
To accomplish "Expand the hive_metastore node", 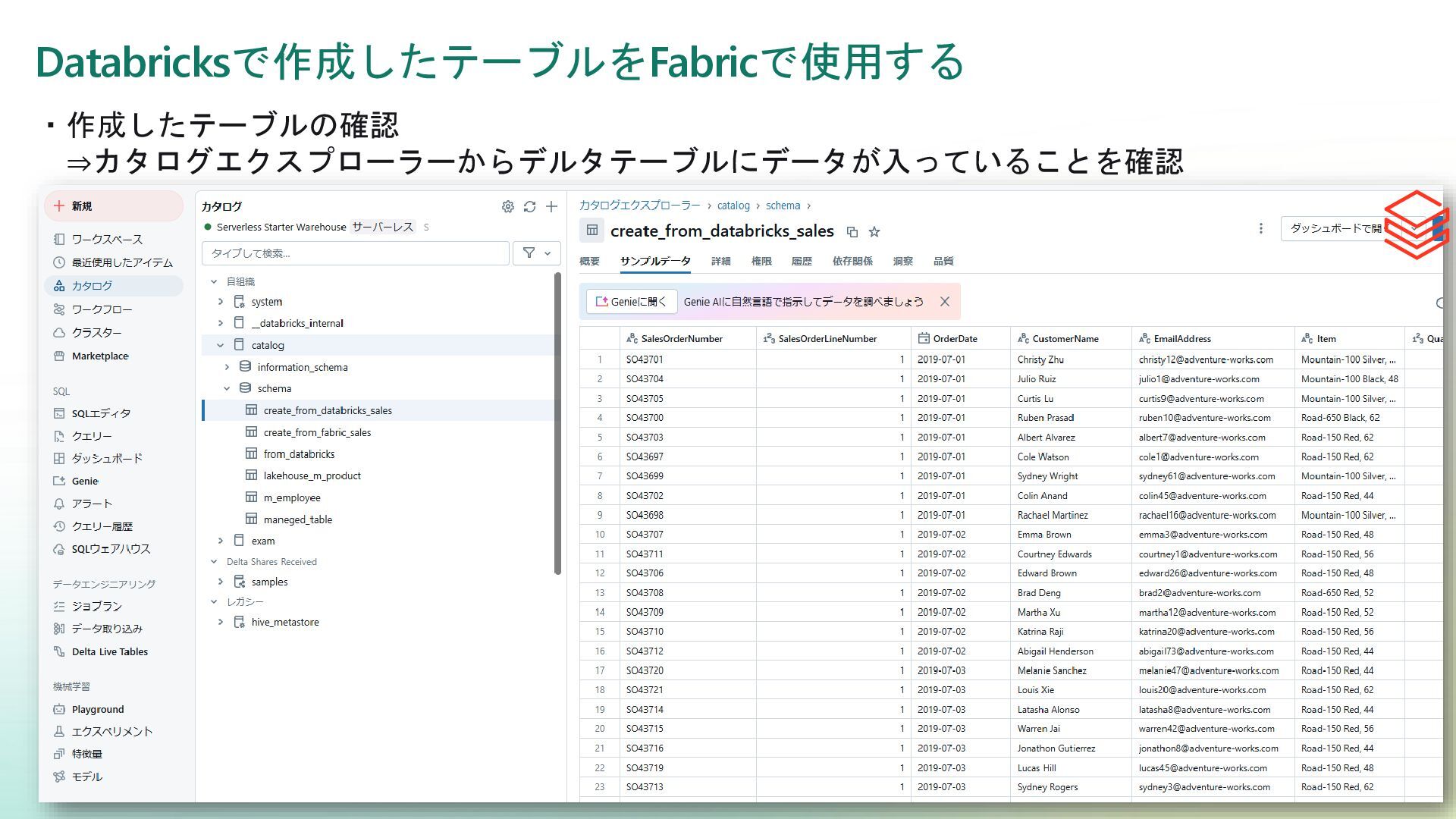I will click(x=221, y=622).
